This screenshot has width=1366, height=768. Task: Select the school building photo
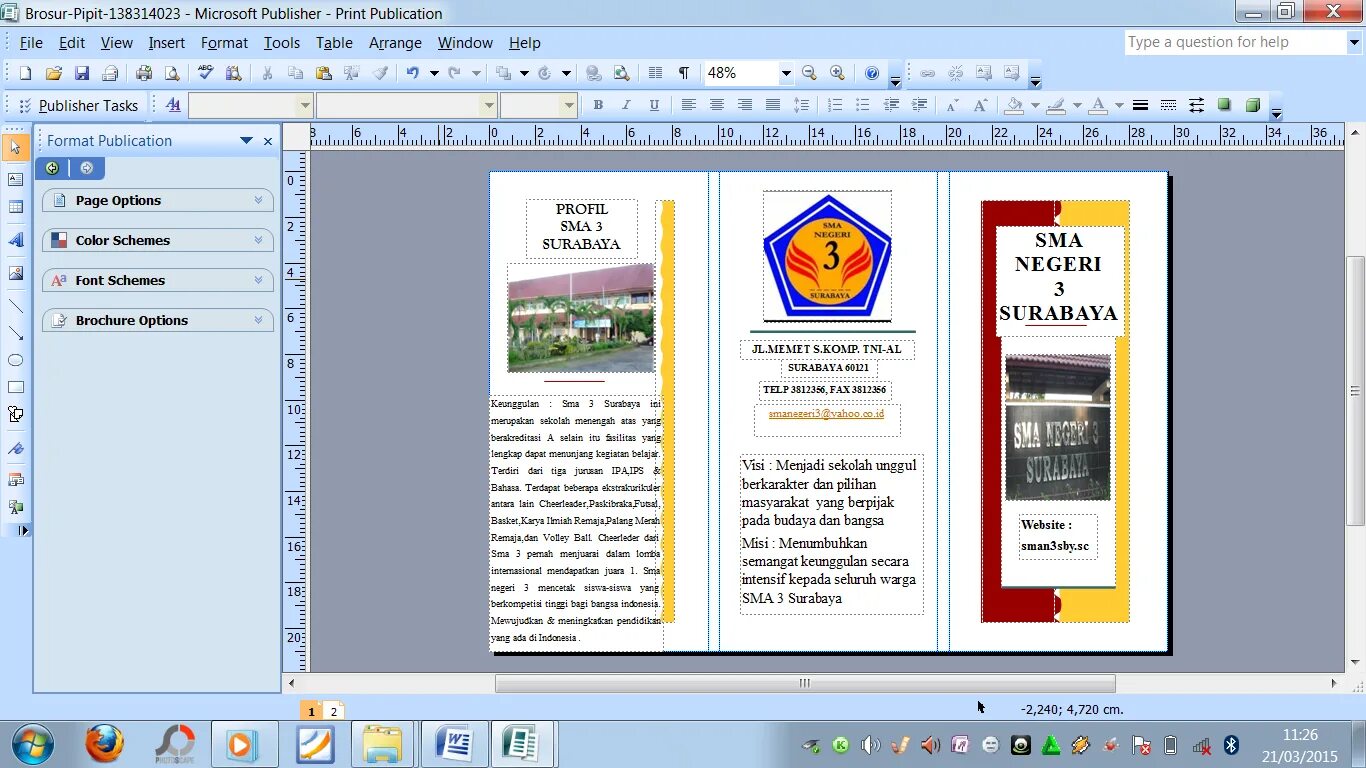tap(581, 318)
